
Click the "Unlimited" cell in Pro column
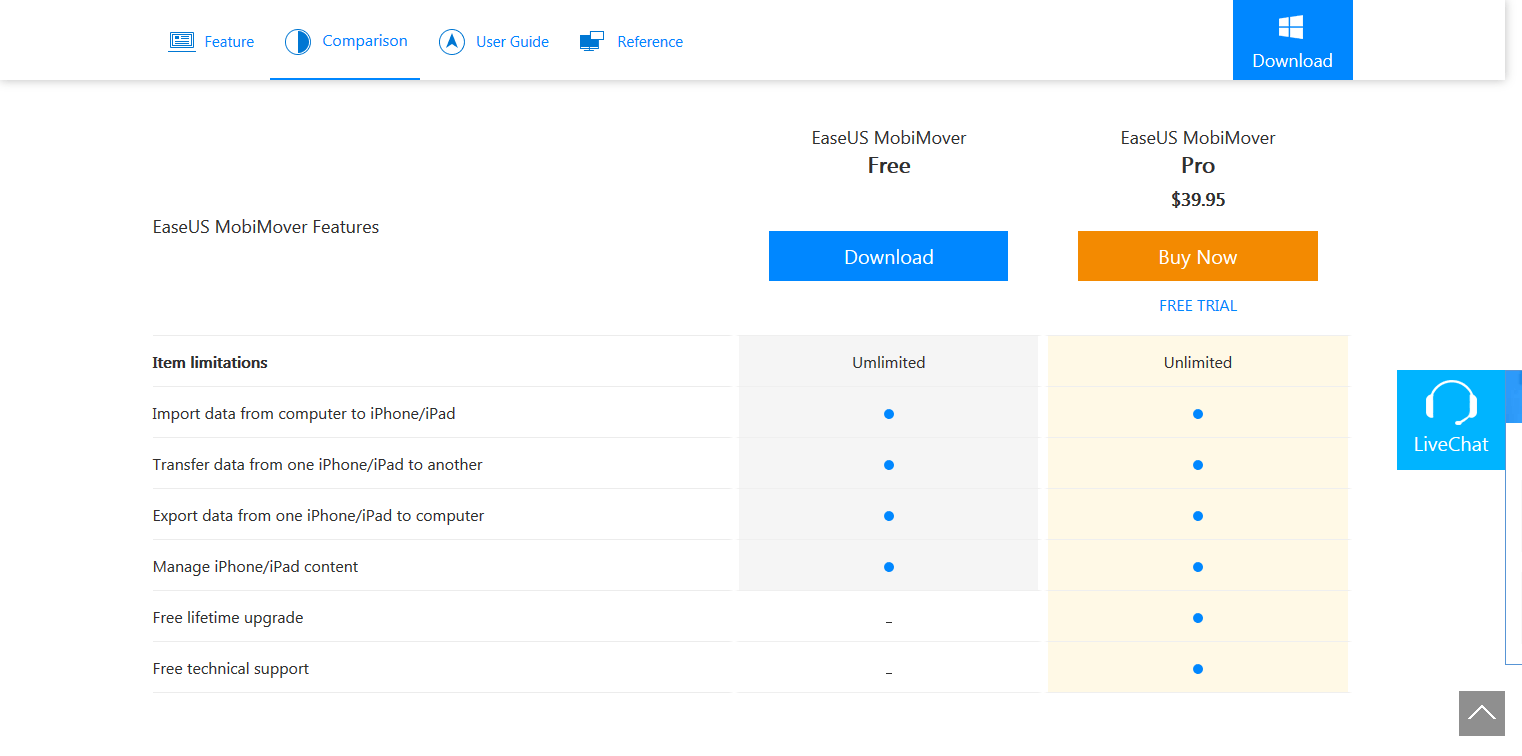pos(1198,362)
